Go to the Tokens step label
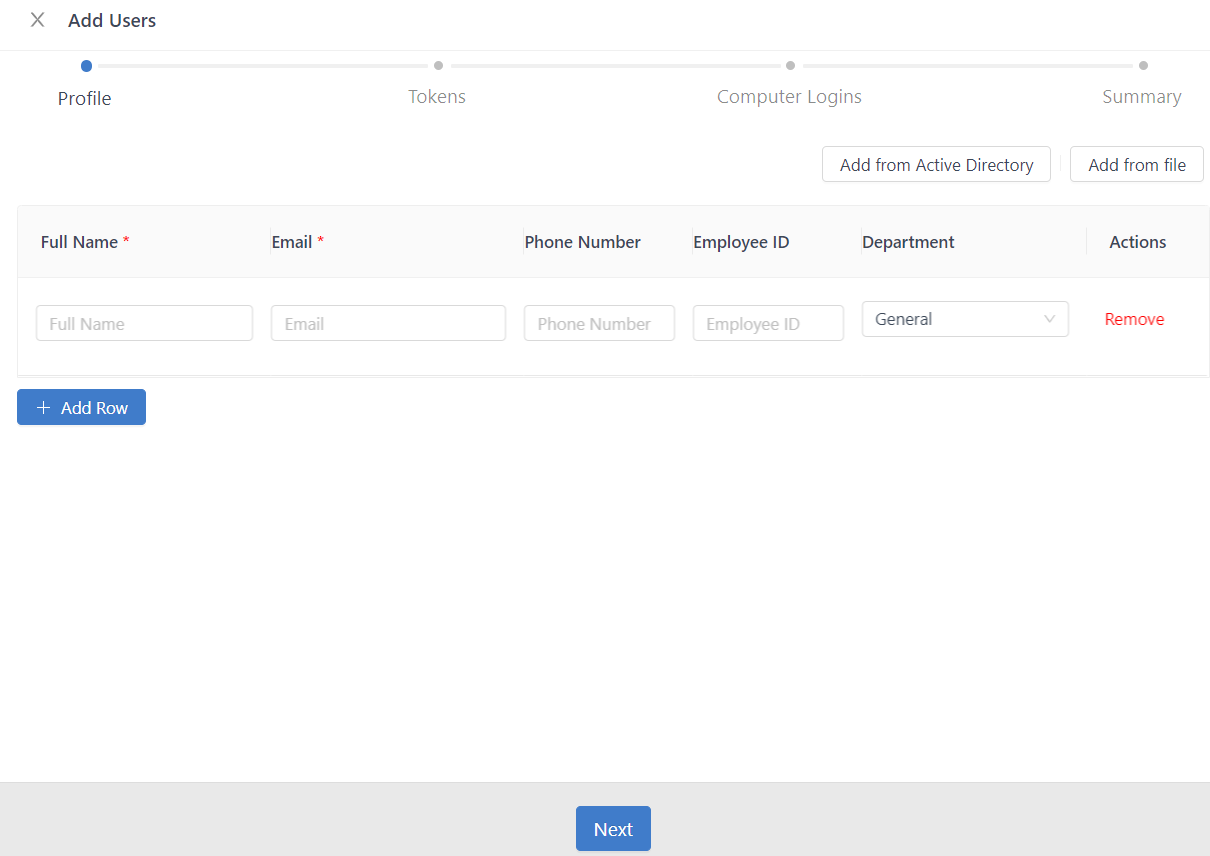 point(437,97)
